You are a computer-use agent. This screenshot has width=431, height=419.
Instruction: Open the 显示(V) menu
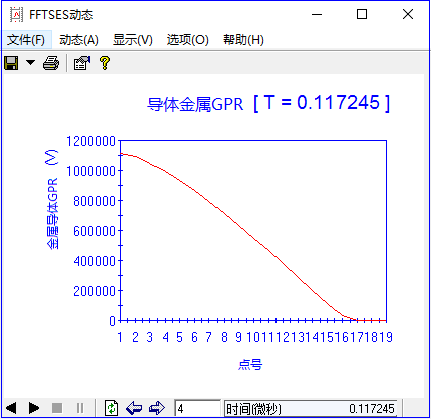133,40
